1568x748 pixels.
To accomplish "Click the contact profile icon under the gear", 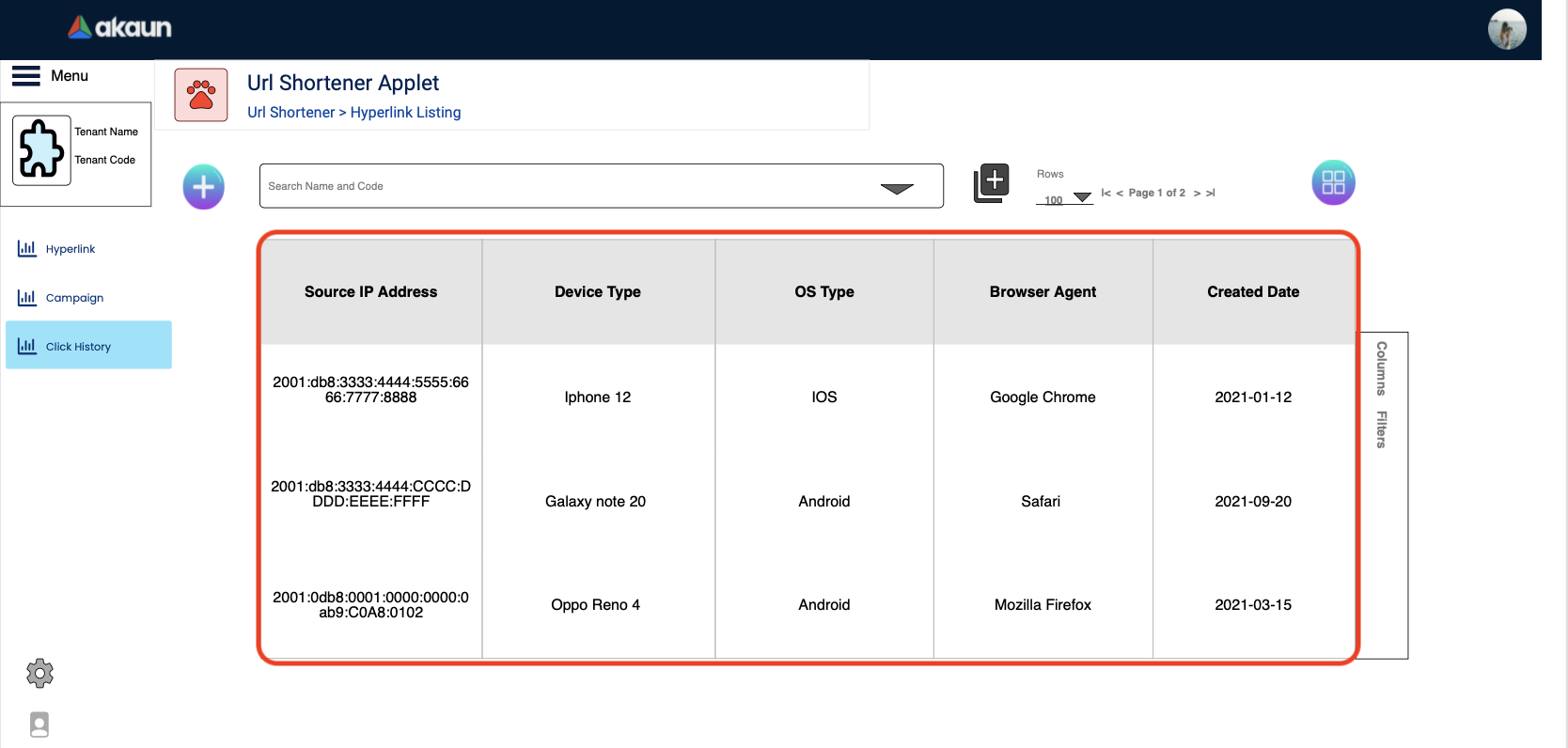I will [x=39, y=725].
